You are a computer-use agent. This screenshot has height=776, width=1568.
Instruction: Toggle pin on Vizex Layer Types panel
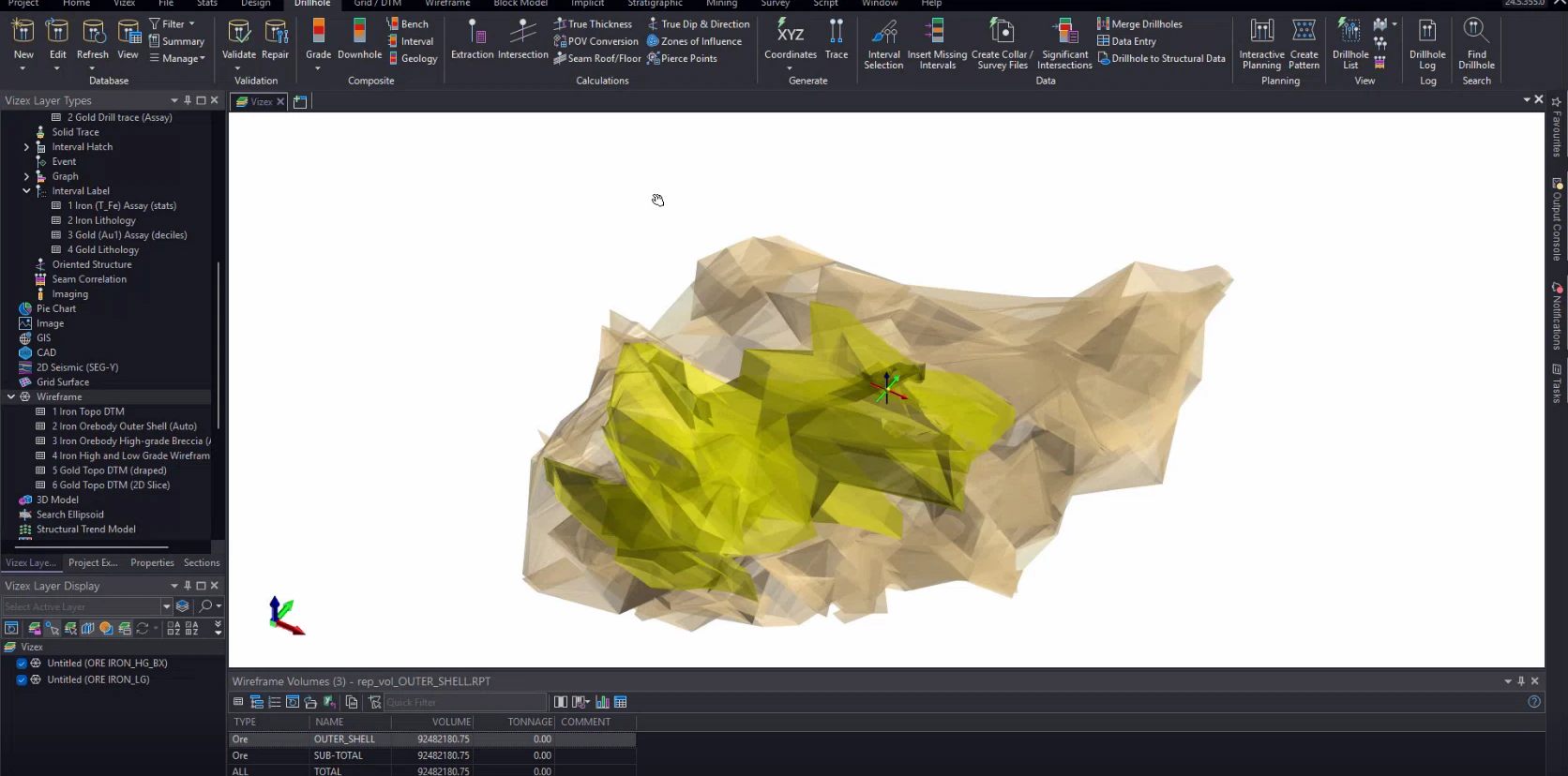188,100
